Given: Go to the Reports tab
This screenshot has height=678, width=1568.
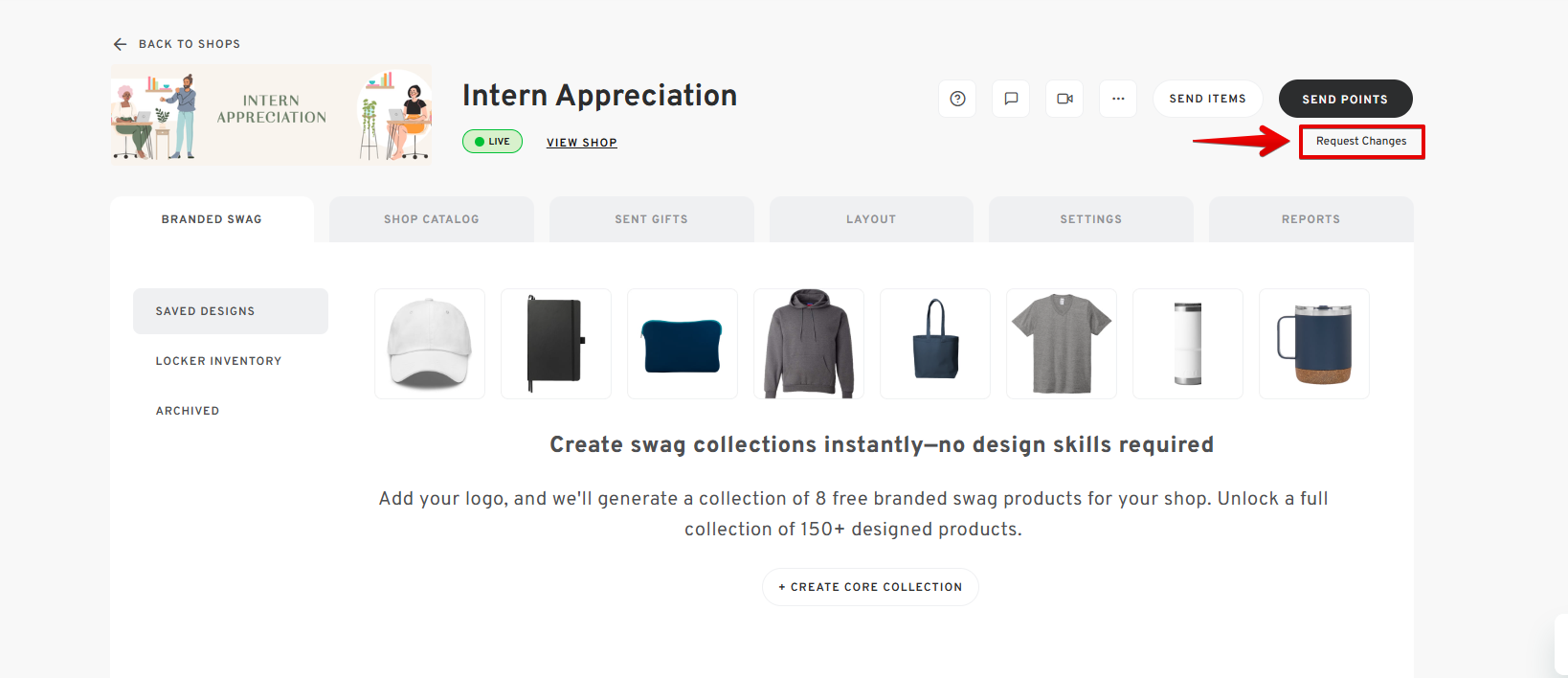Looking at the screenshot, I should click(x=1310, y=219).
